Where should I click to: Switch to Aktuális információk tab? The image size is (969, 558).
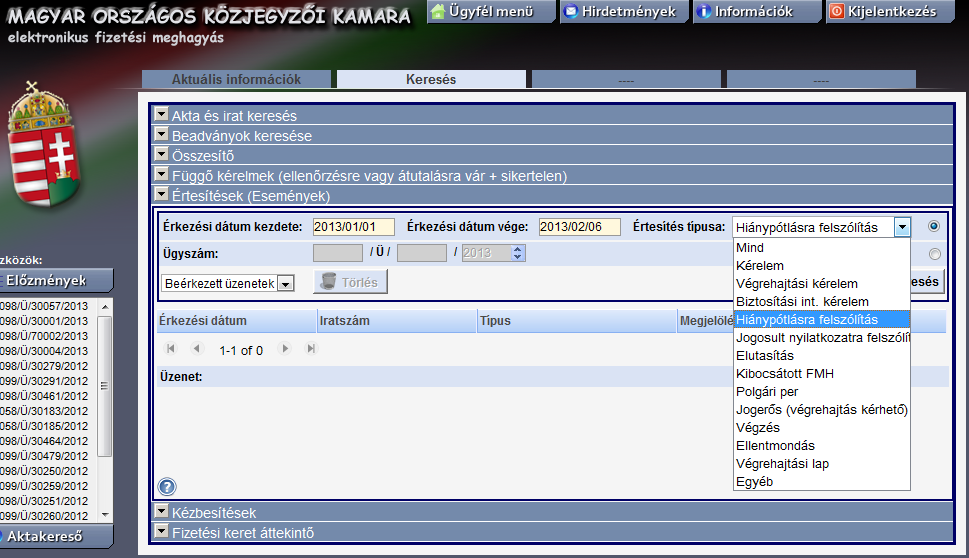click(236, 79)
